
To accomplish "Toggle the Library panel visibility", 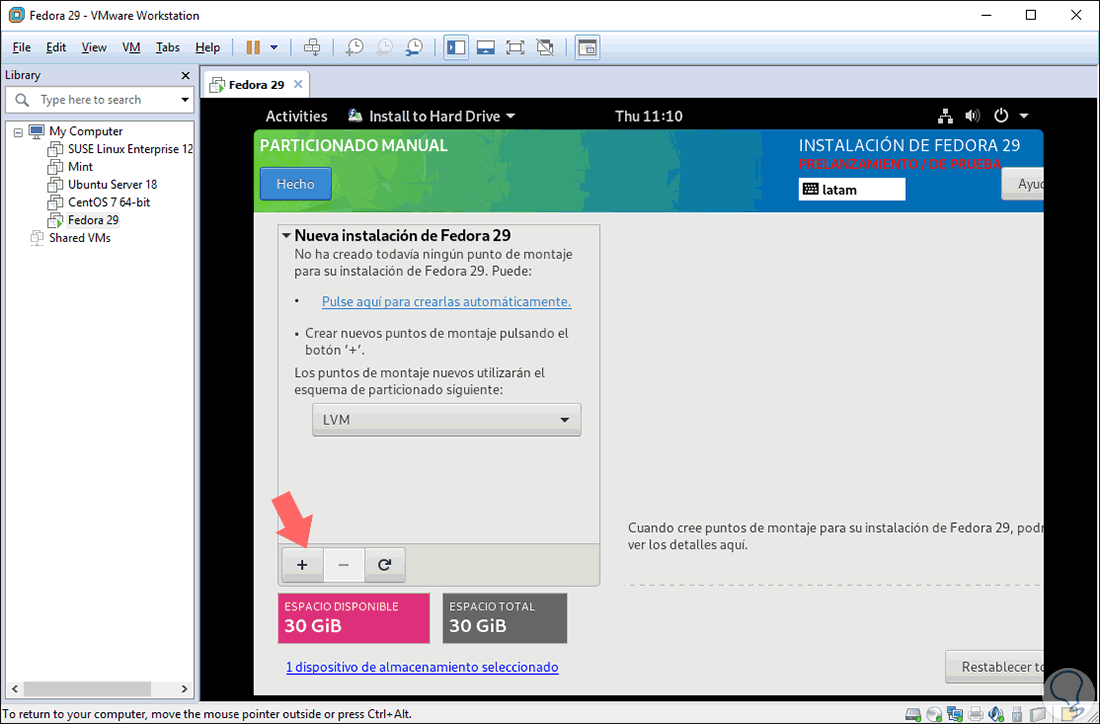I will tap(455, 47).
